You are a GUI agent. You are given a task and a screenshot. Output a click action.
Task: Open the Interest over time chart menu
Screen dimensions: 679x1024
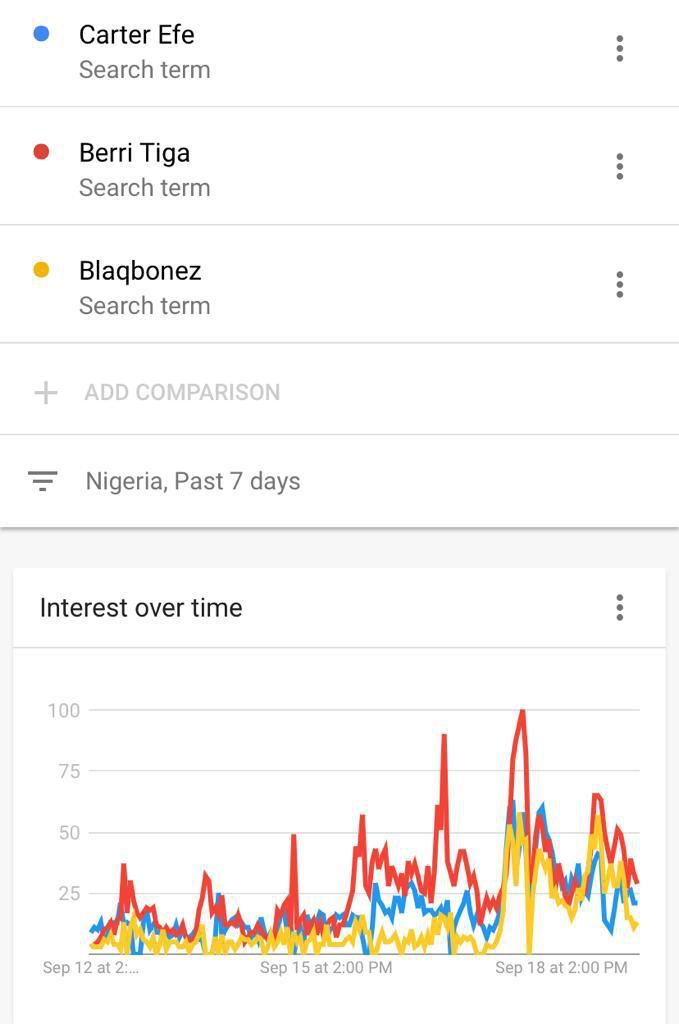pyautogui.click(x=619, y=607)
